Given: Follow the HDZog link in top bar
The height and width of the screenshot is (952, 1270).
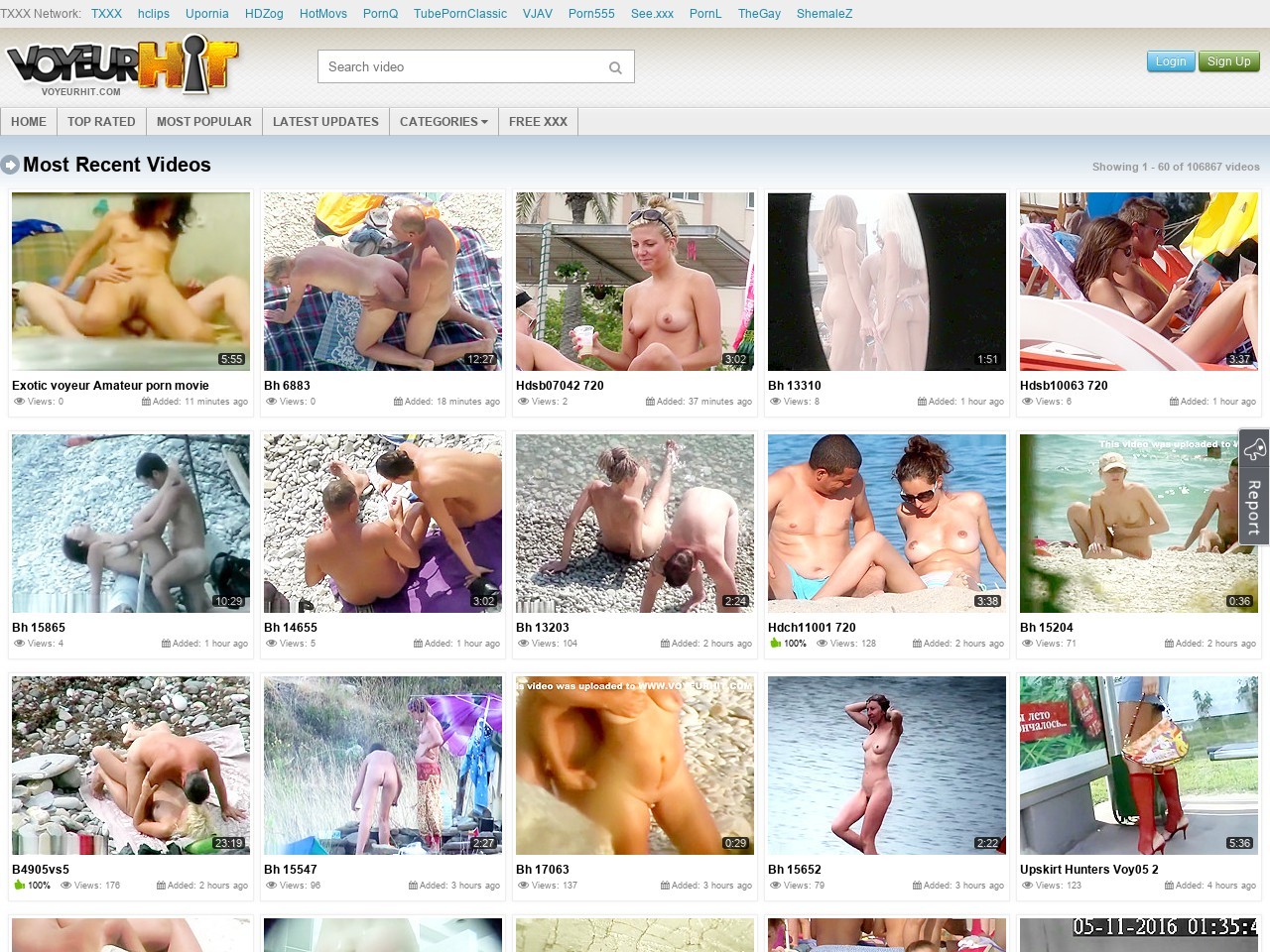Looking at the screenshot, I should click(264, 14).
